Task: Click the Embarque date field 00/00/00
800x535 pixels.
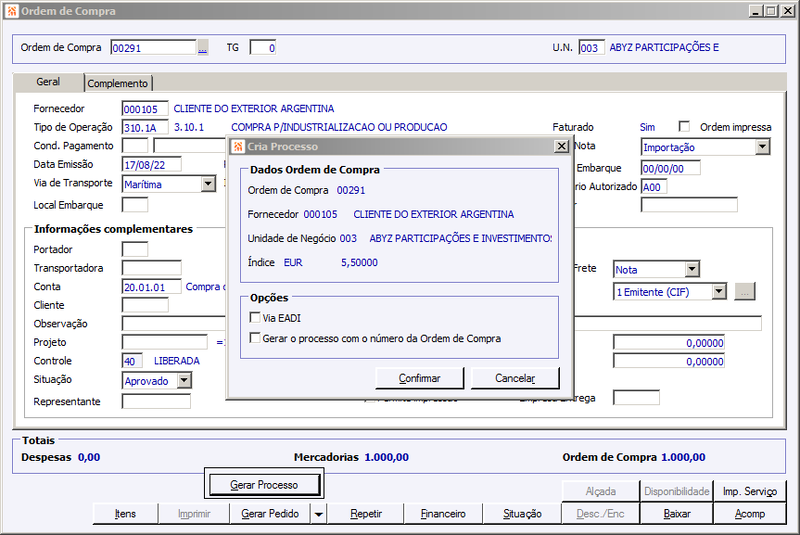Action: pos(670,168)
